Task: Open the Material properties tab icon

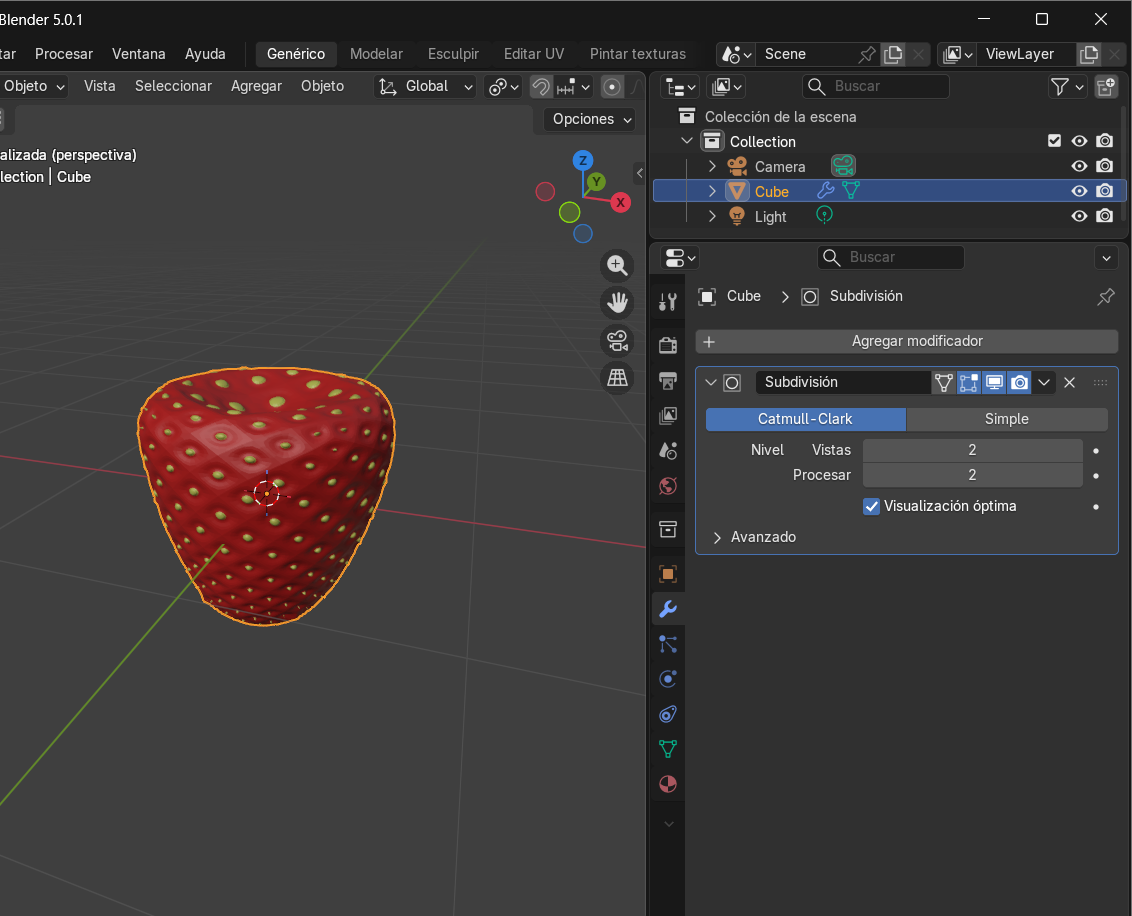Action: coord(668,784)
